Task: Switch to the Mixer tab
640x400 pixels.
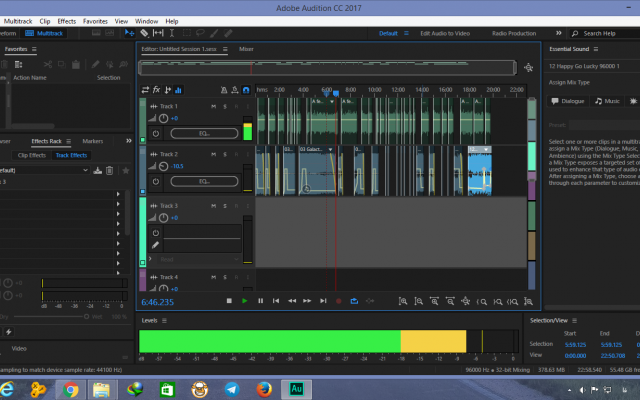Action: (x=246, y=49)
